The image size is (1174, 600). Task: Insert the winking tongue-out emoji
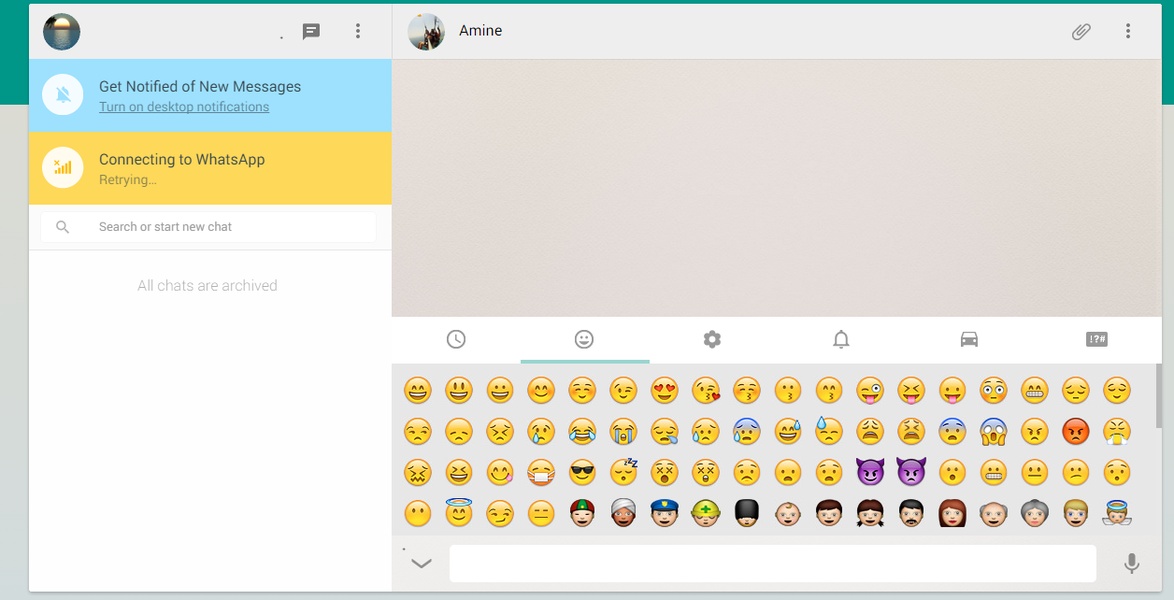coord(870,390)
